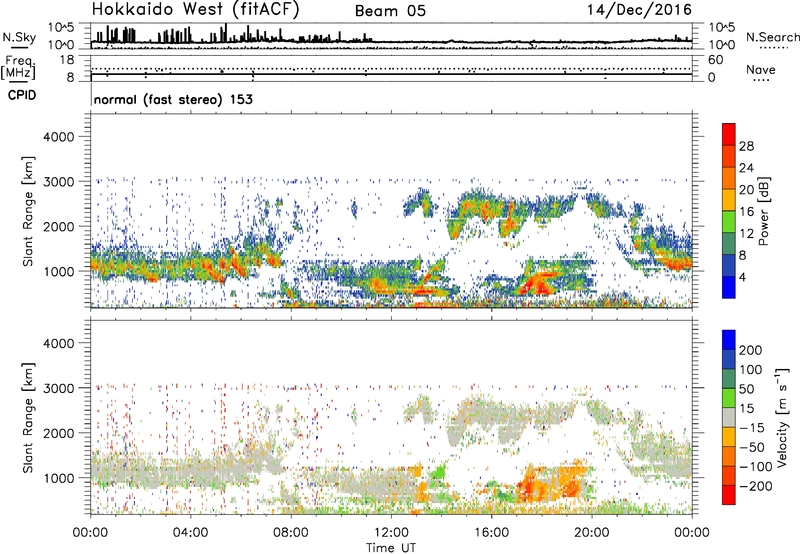This screenshot has width=800, height=554.
Task: Click the '16:00' time tick label
Action: point(491,533)
